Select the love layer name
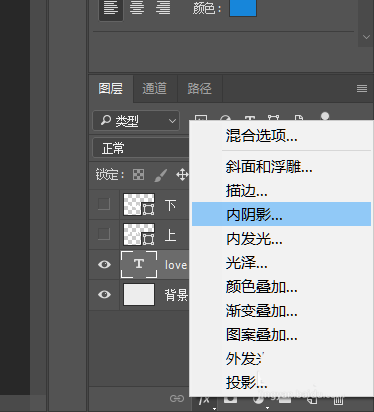 point(176,265)
